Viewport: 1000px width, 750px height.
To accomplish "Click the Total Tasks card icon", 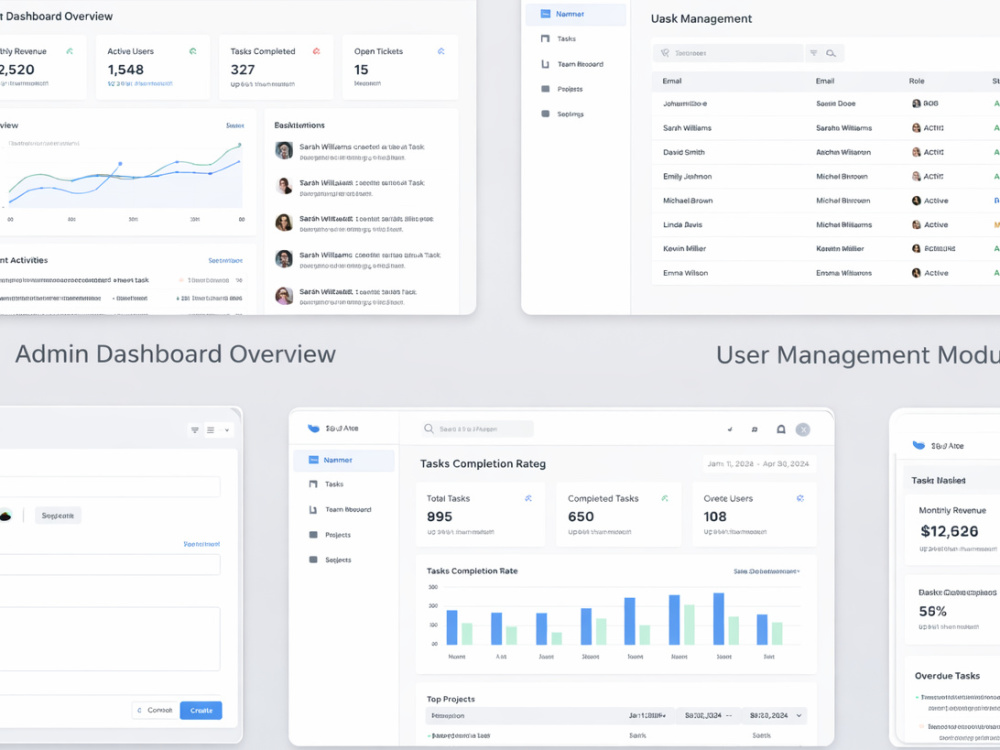I will pos(528,498).
